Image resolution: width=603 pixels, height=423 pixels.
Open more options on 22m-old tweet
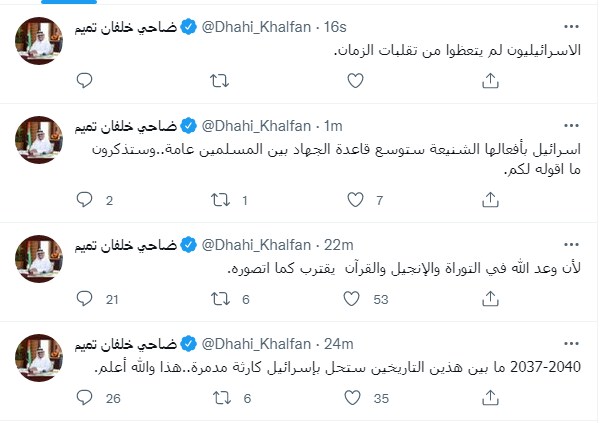click(573, 245)
